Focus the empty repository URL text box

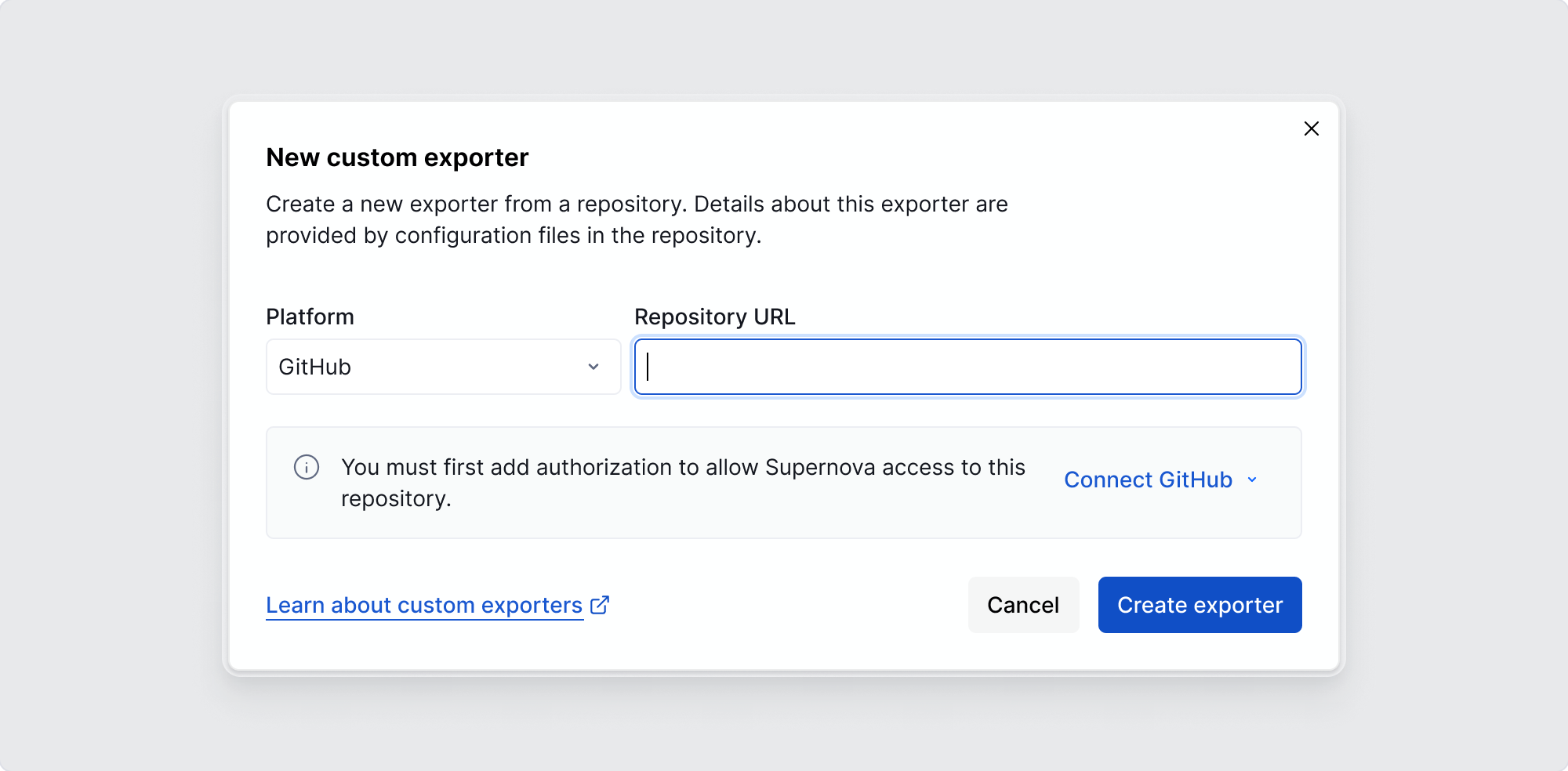[967, 367]
